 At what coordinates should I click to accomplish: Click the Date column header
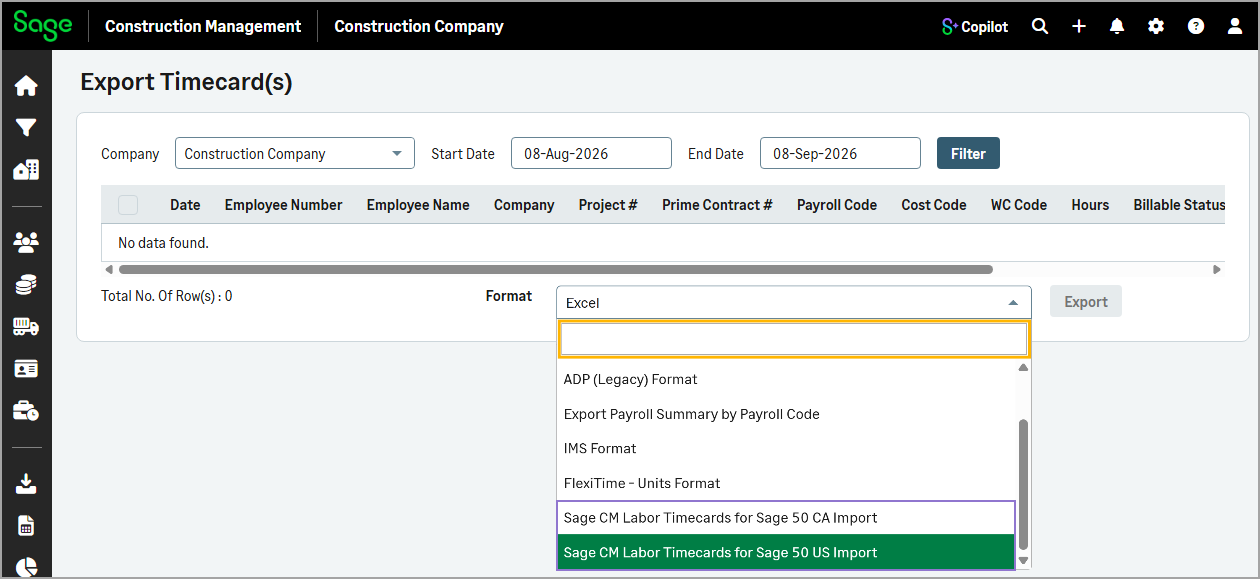coord(185,205)
